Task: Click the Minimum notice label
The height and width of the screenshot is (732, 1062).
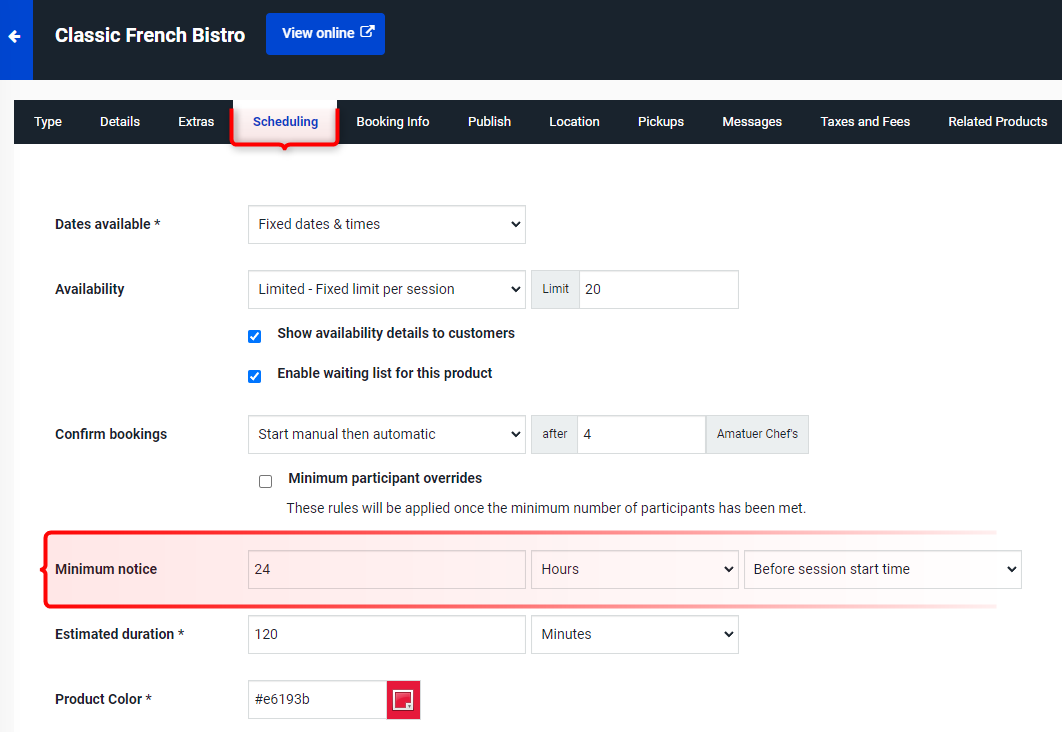Action: [106, 569]
